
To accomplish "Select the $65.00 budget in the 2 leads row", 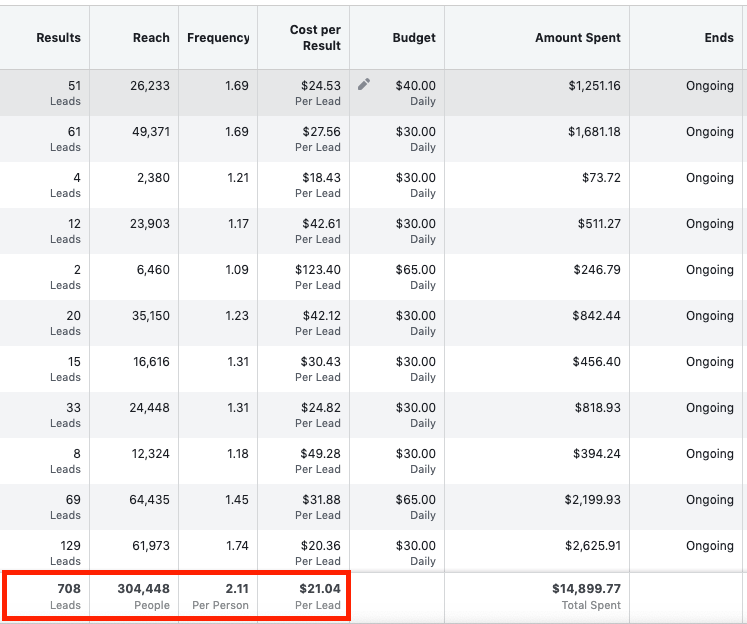I will [415, 270].
